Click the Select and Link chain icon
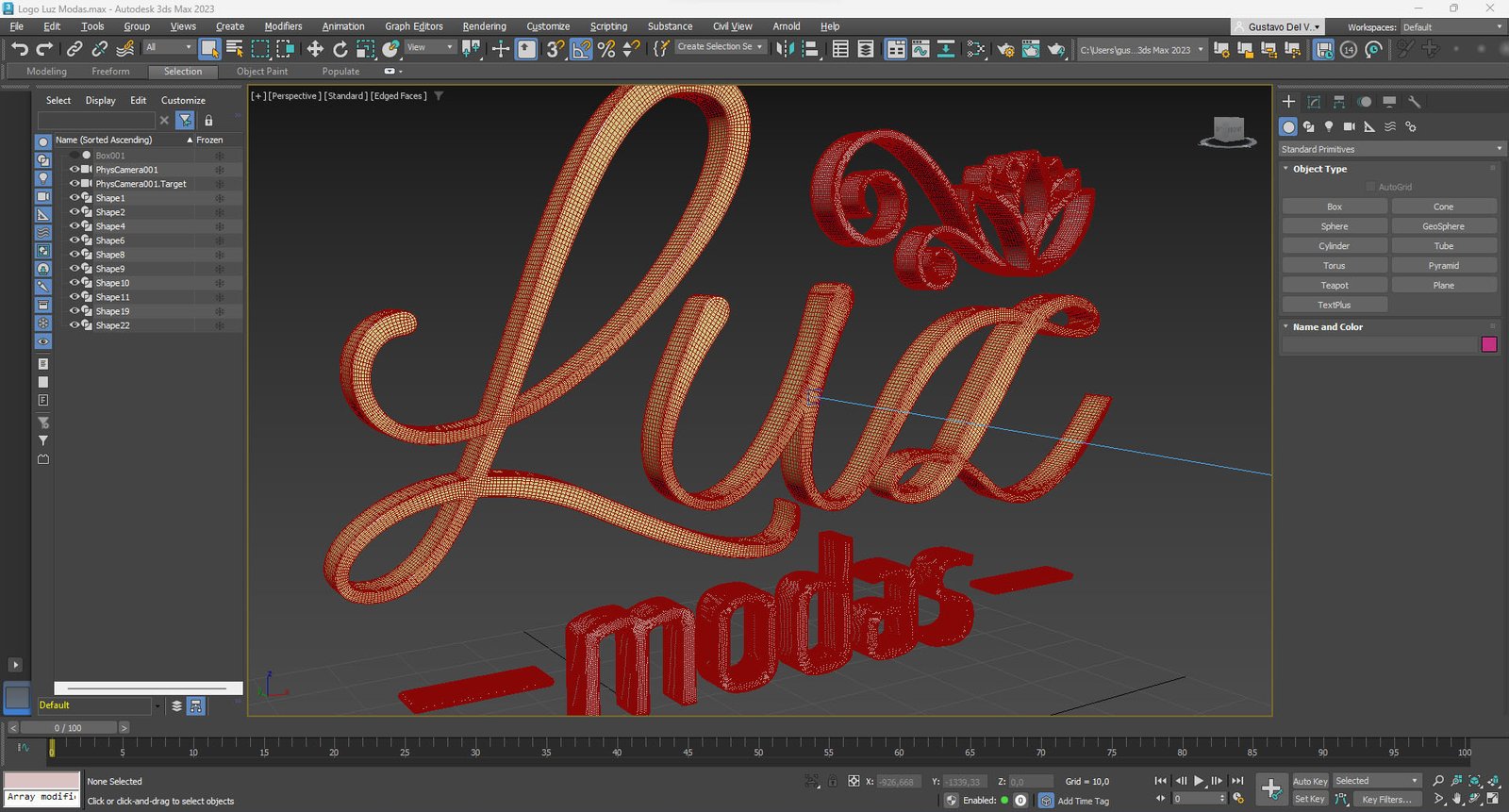Viewport: 1509px width, 812px height. [x=75, y=49]
